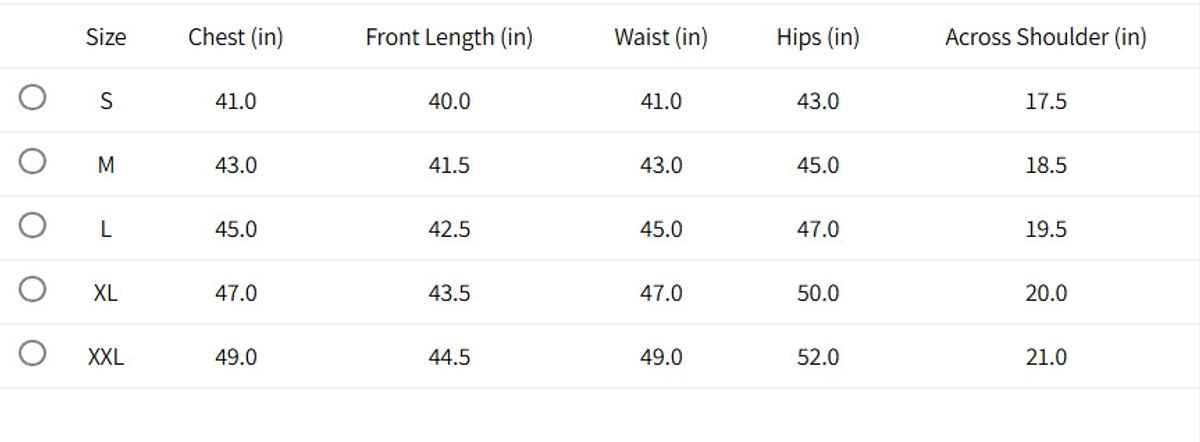Click the 19.5 across shoulder cell
The width and height of the screenshot is (1200, 442).
tap(1046, 230)
